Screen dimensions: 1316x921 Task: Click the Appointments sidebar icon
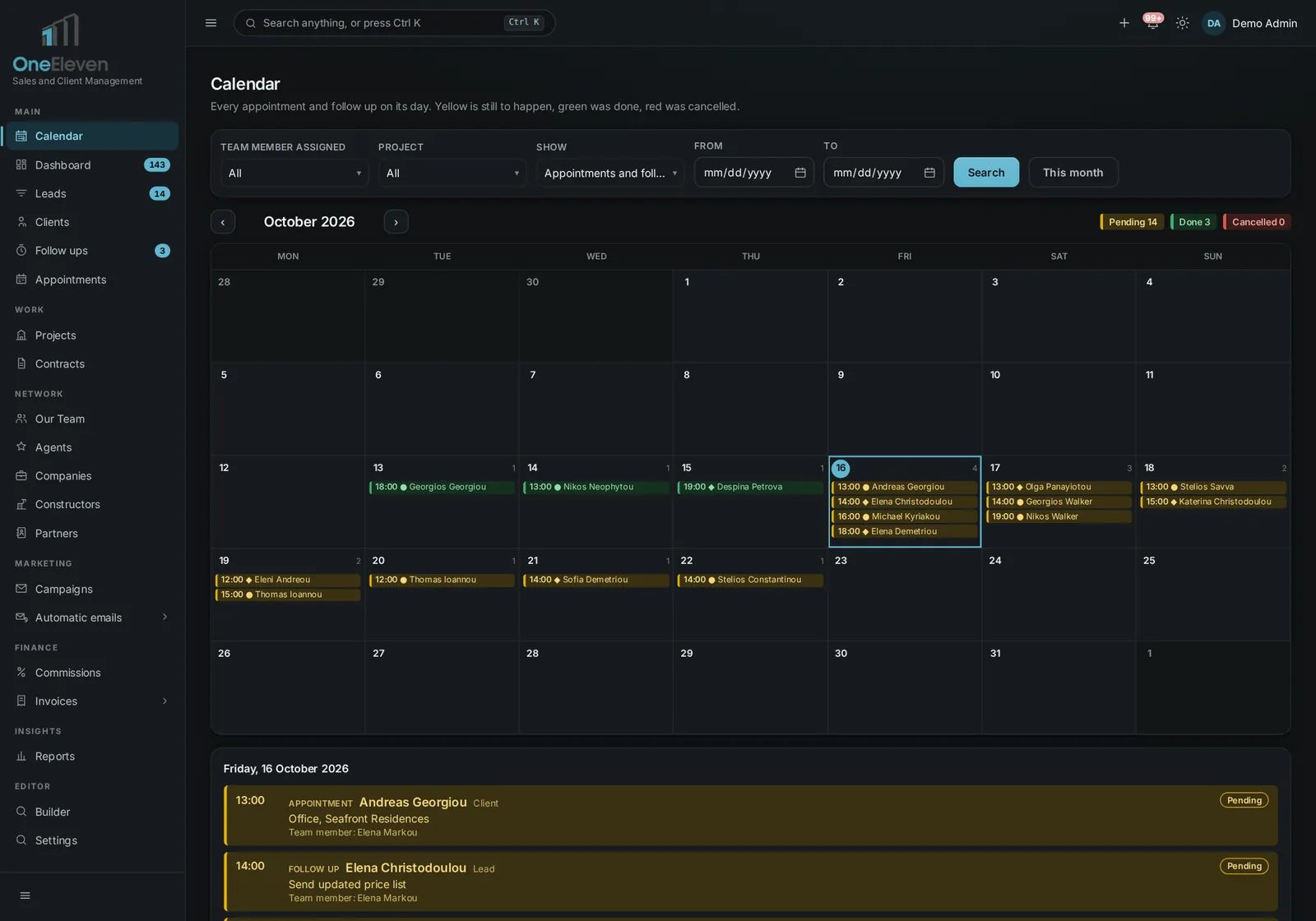point(21,280)
